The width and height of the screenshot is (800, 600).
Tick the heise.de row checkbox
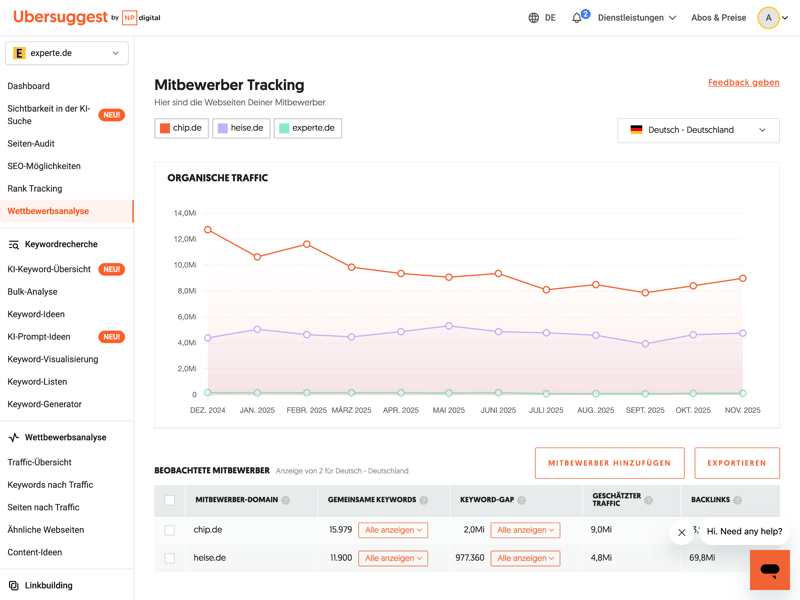coord(170,558)
